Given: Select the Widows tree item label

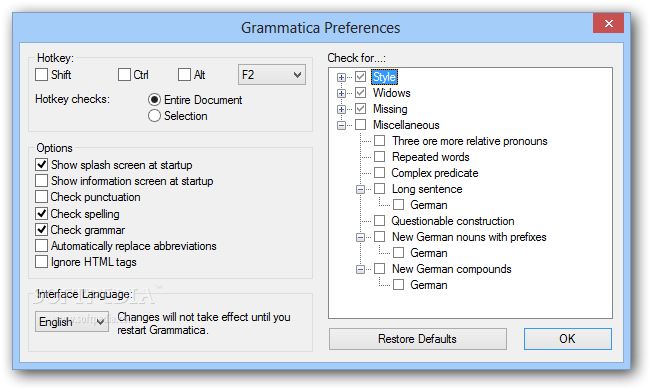Looking at the screenshot, I should tap(392, 93).
